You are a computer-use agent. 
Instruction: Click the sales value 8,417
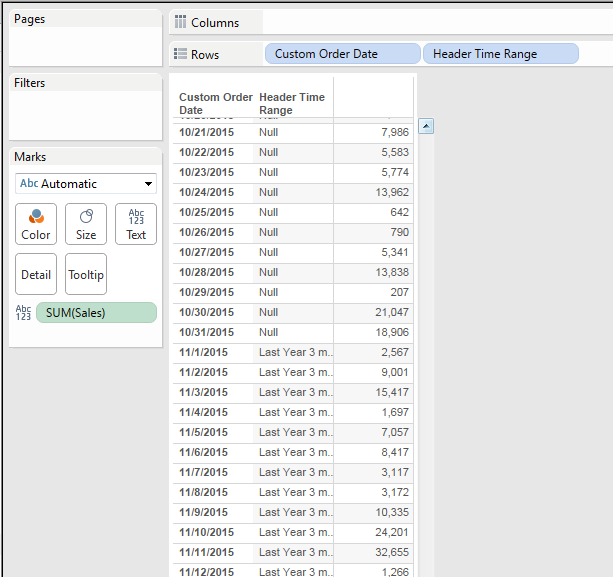click(395, 452)
